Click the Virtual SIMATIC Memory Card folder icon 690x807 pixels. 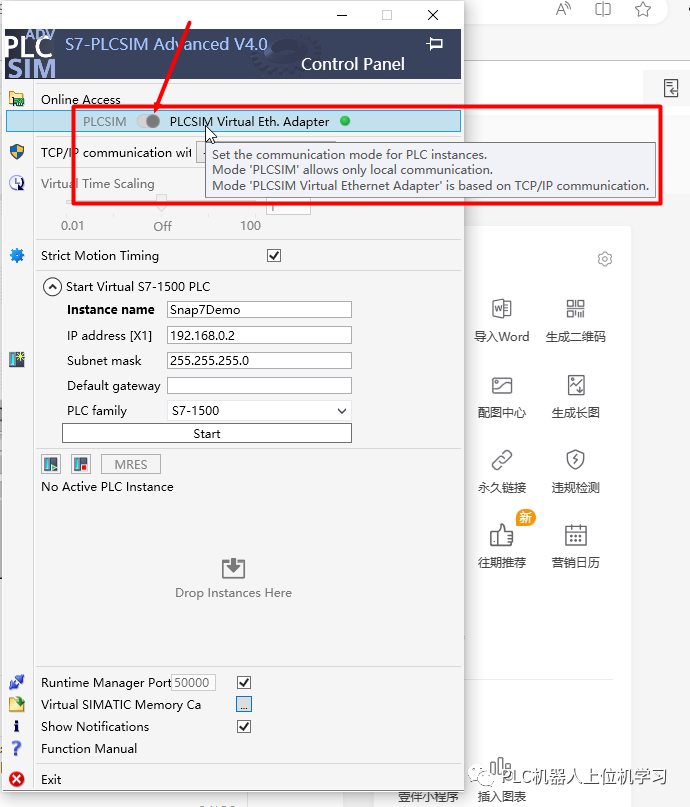pyautogui.click(x=16, y=704)
